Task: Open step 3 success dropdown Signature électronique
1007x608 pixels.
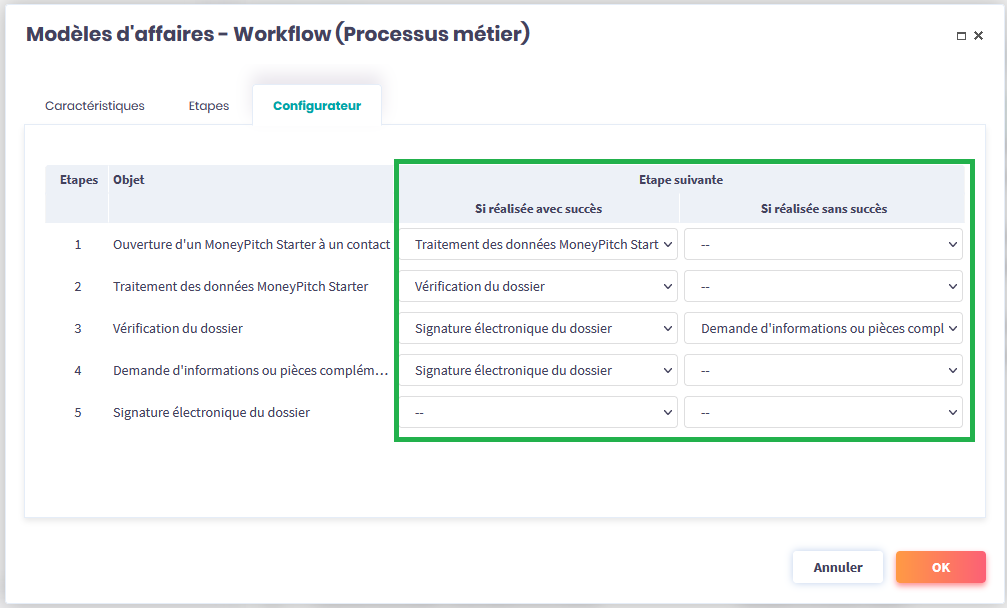Action: [x=538, y=328]
